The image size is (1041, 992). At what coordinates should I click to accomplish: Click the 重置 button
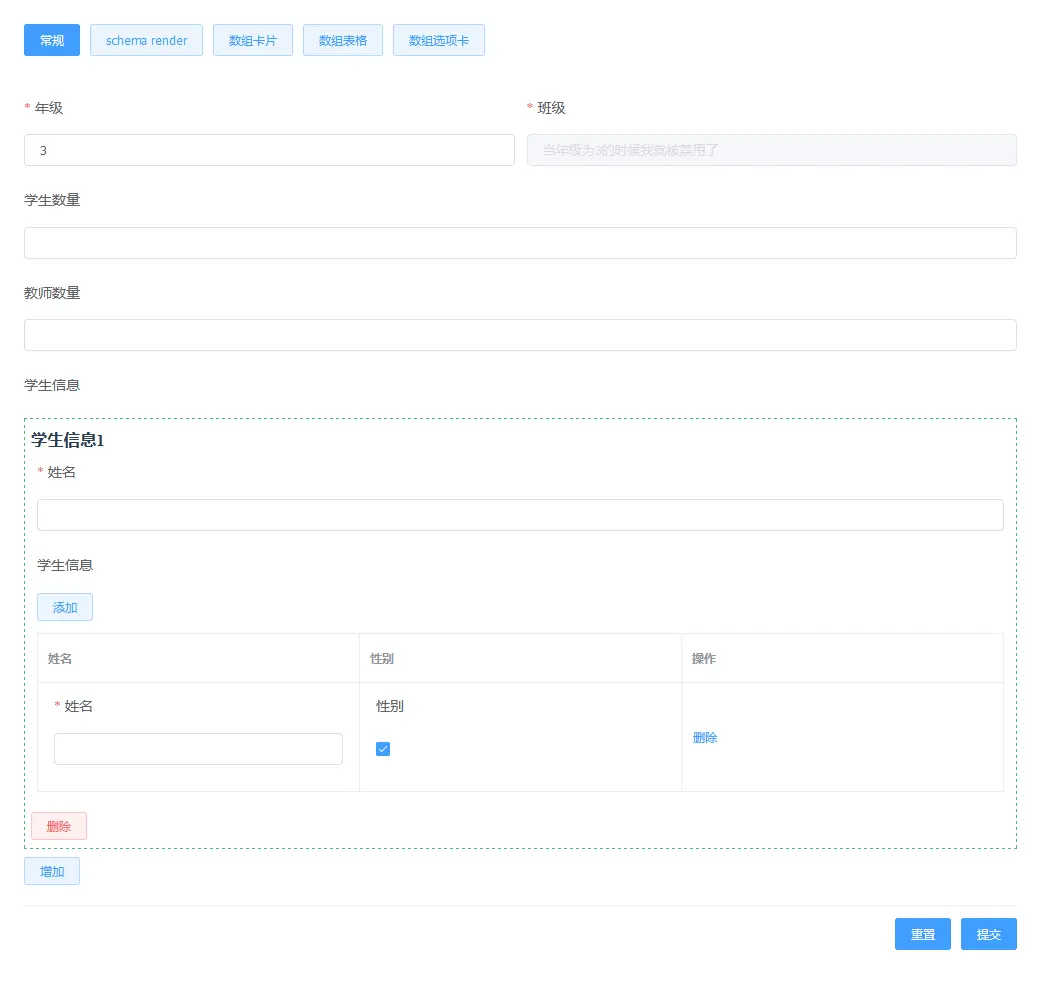(922, 934)
